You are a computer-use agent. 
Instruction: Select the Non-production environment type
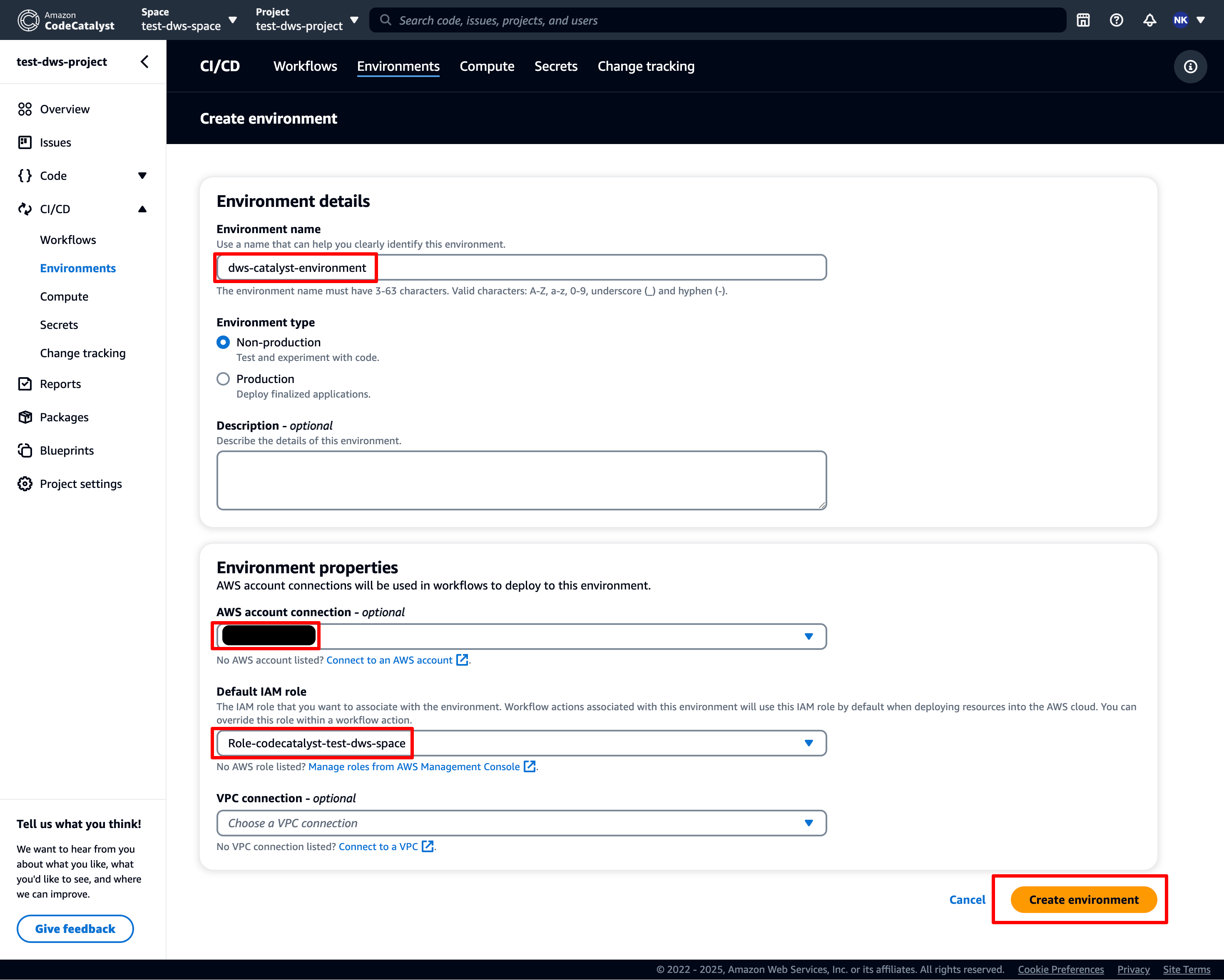click(223, 342)
